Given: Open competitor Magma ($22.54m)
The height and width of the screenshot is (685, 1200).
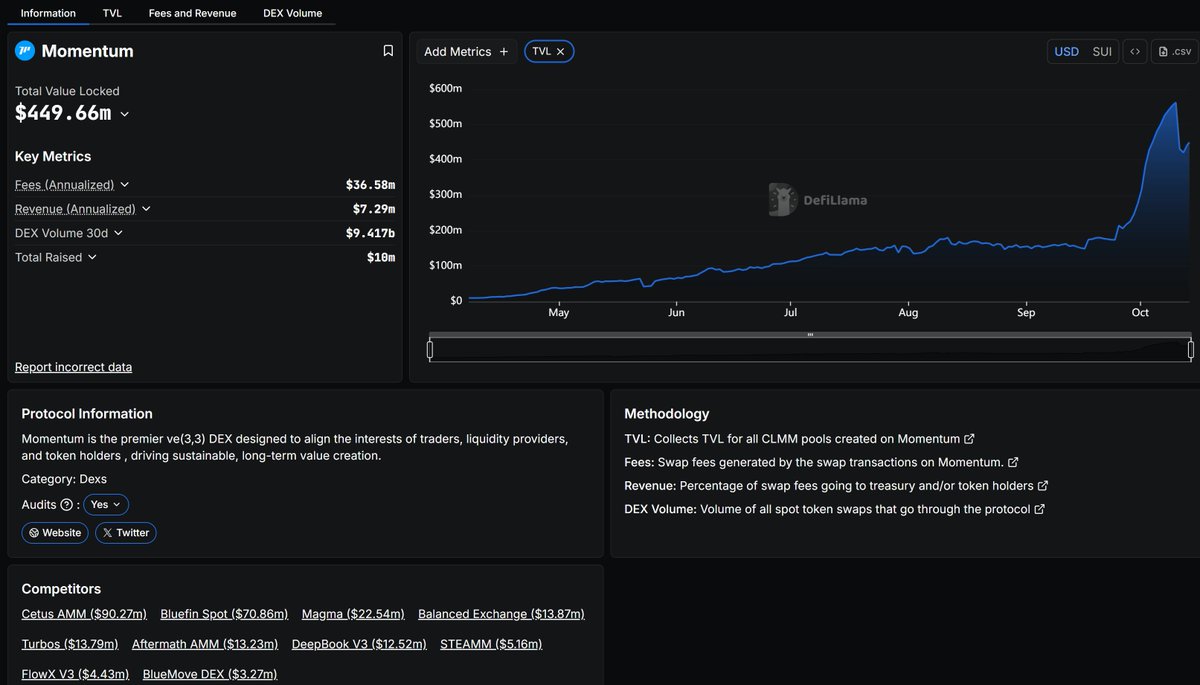Looking at the screenshot, I should (x=353, y=614).
